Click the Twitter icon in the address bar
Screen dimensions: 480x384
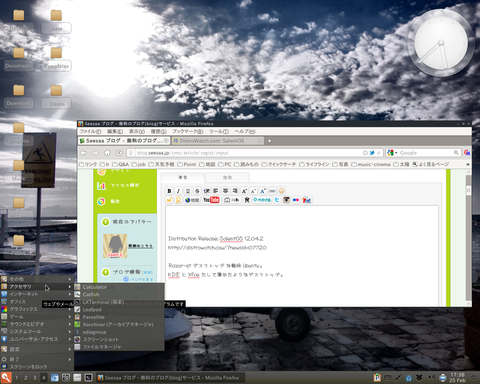click(x=372, y=153)
